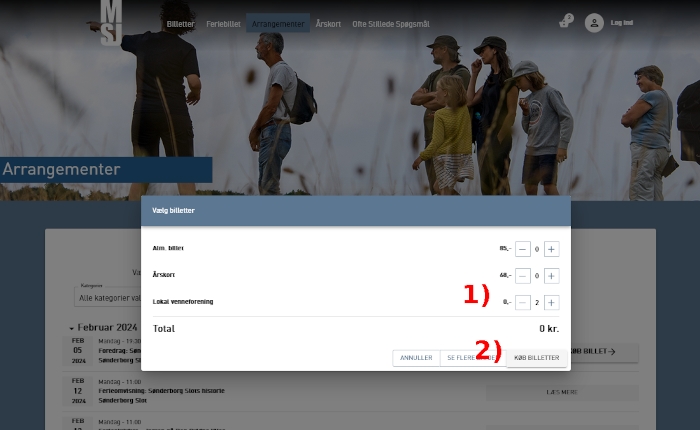Confirm purchase with KØB BILLETTER button
Image resolution: width=700 pixels, height=430 pixels.
pos(537,358)
